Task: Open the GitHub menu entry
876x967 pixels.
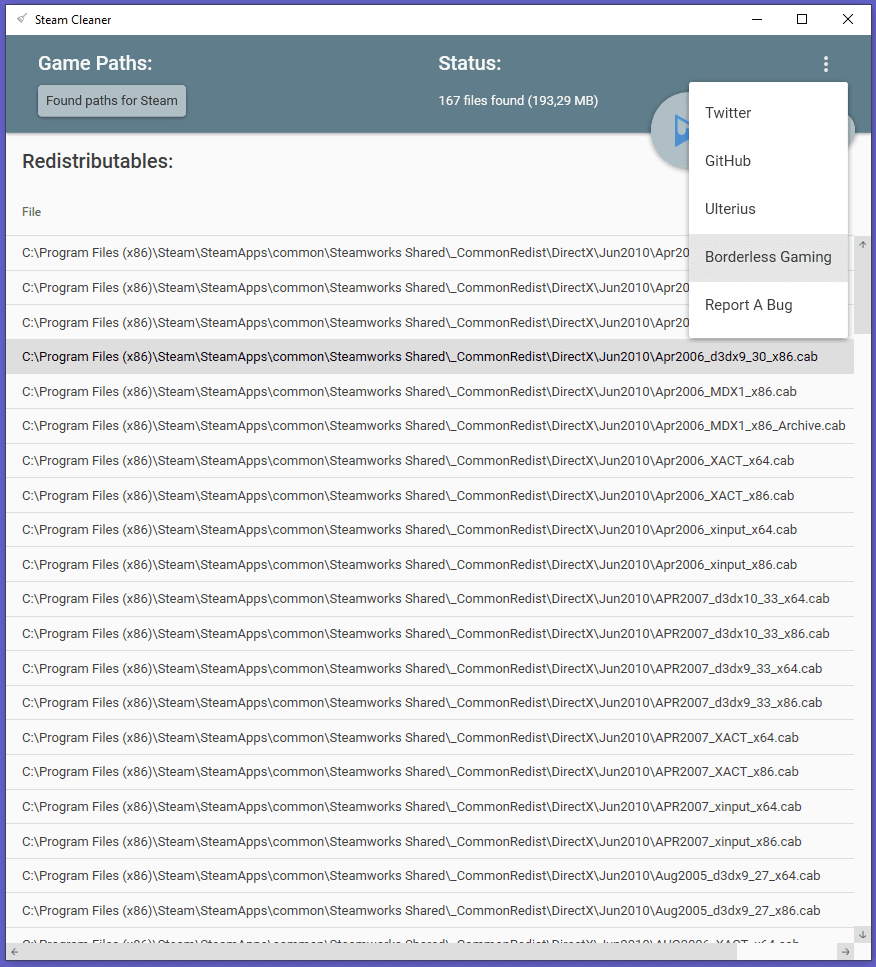Action: [768, 161]
